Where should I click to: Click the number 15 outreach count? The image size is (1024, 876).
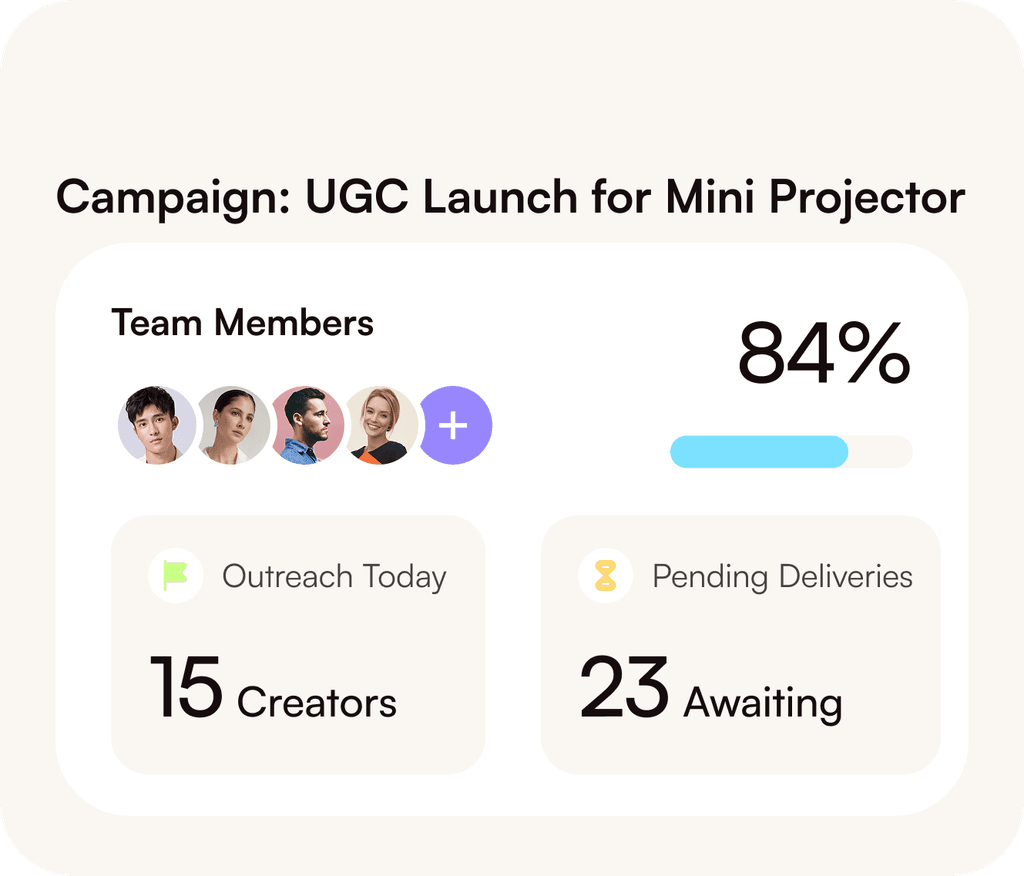(186, 688)
